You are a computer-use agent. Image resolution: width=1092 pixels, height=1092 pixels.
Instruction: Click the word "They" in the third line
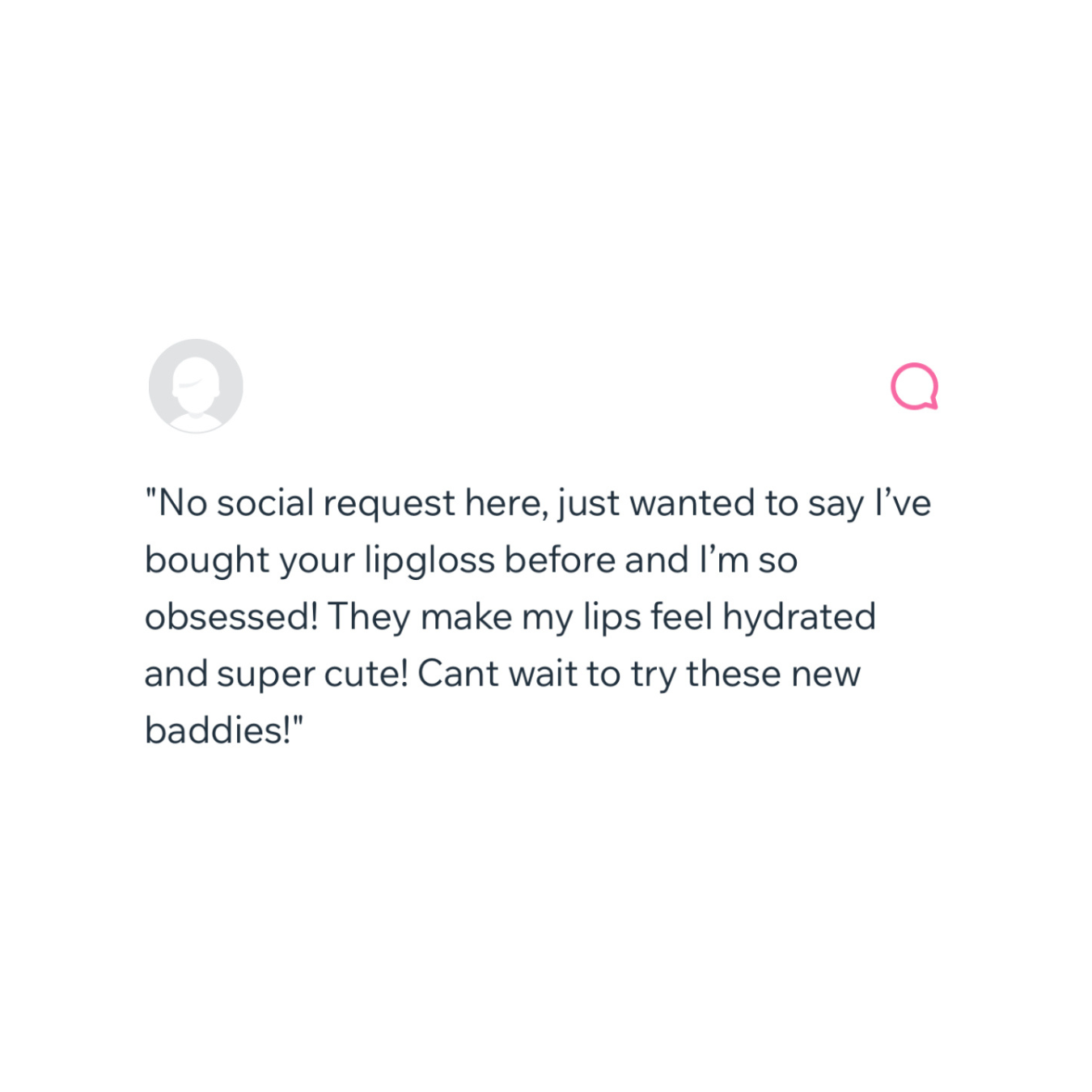(x=370, y=618)
